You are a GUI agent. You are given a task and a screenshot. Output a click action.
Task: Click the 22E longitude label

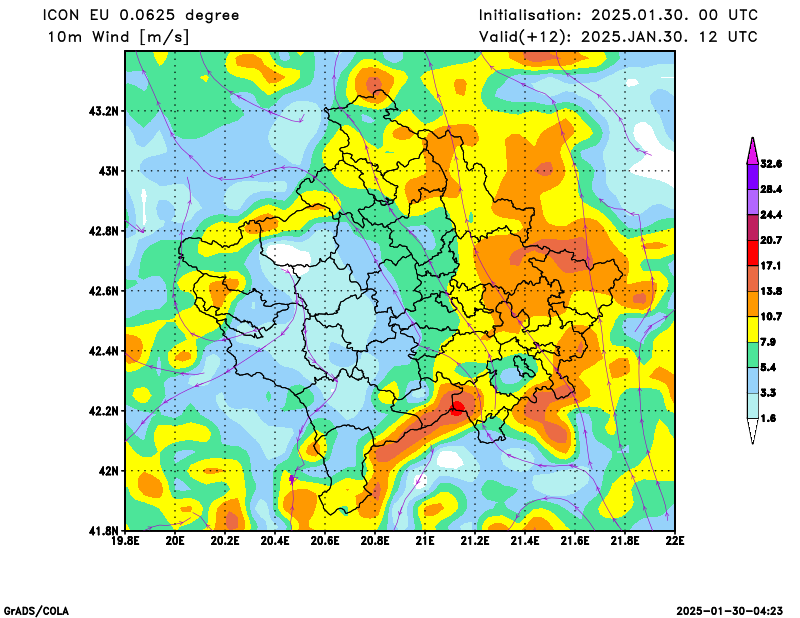tap(676, 540)
